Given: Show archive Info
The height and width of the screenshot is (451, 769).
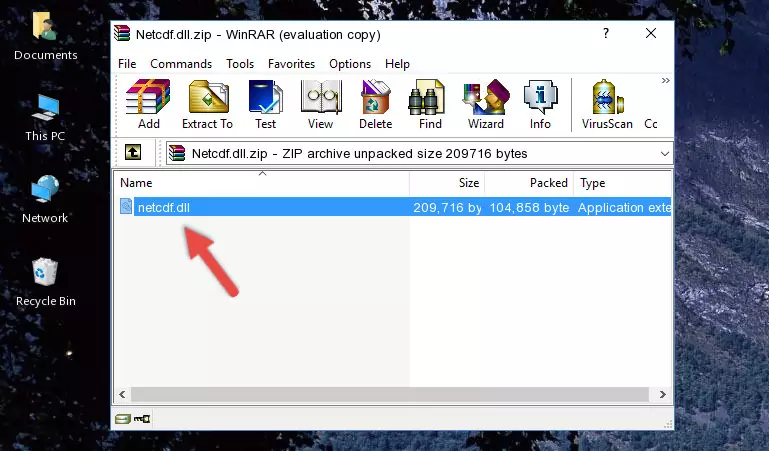Looking at the screenshot, I should pos(540,104).
